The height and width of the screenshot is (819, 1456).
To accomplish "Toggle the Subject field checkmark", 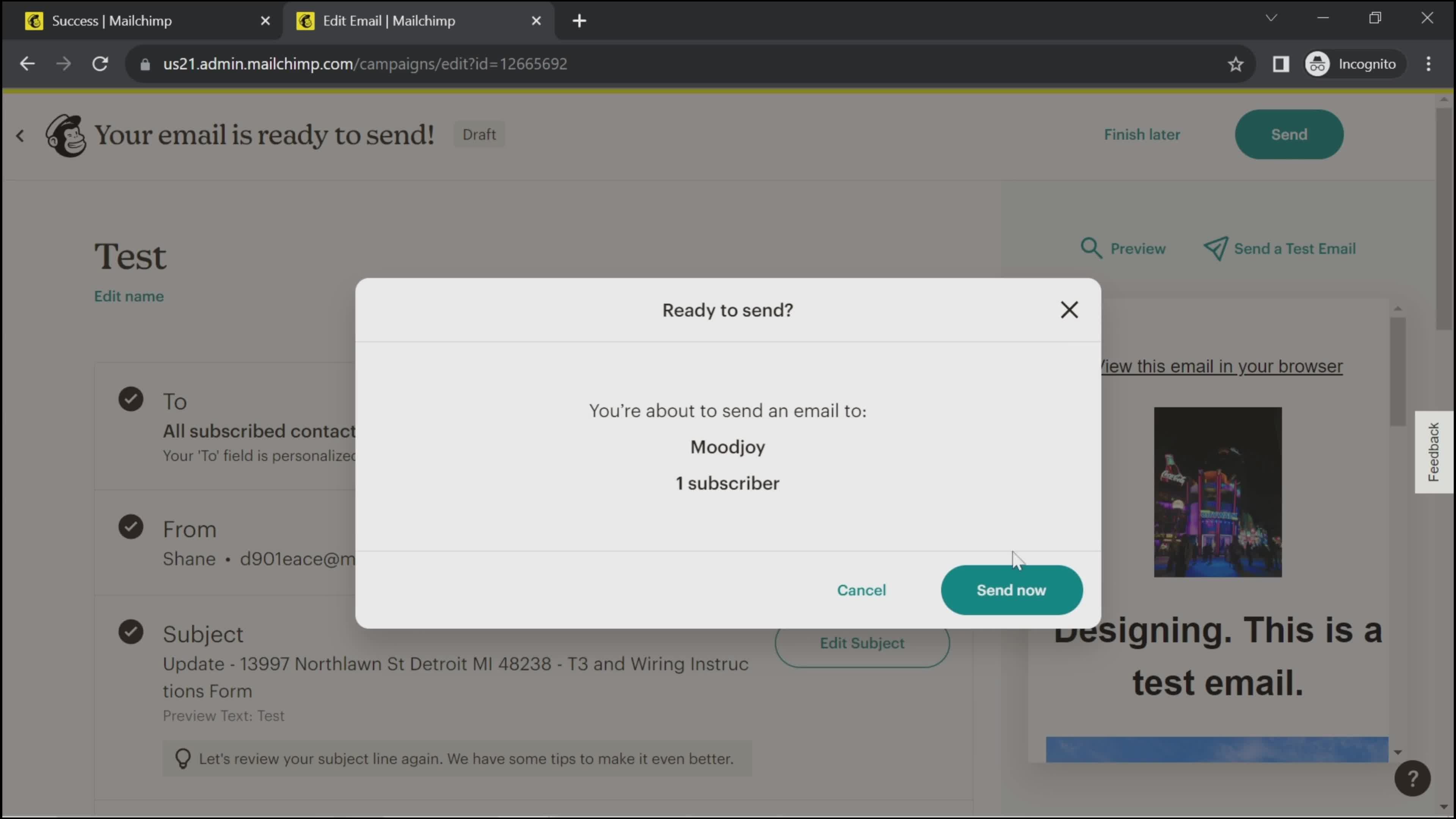I will pos(131,633).
